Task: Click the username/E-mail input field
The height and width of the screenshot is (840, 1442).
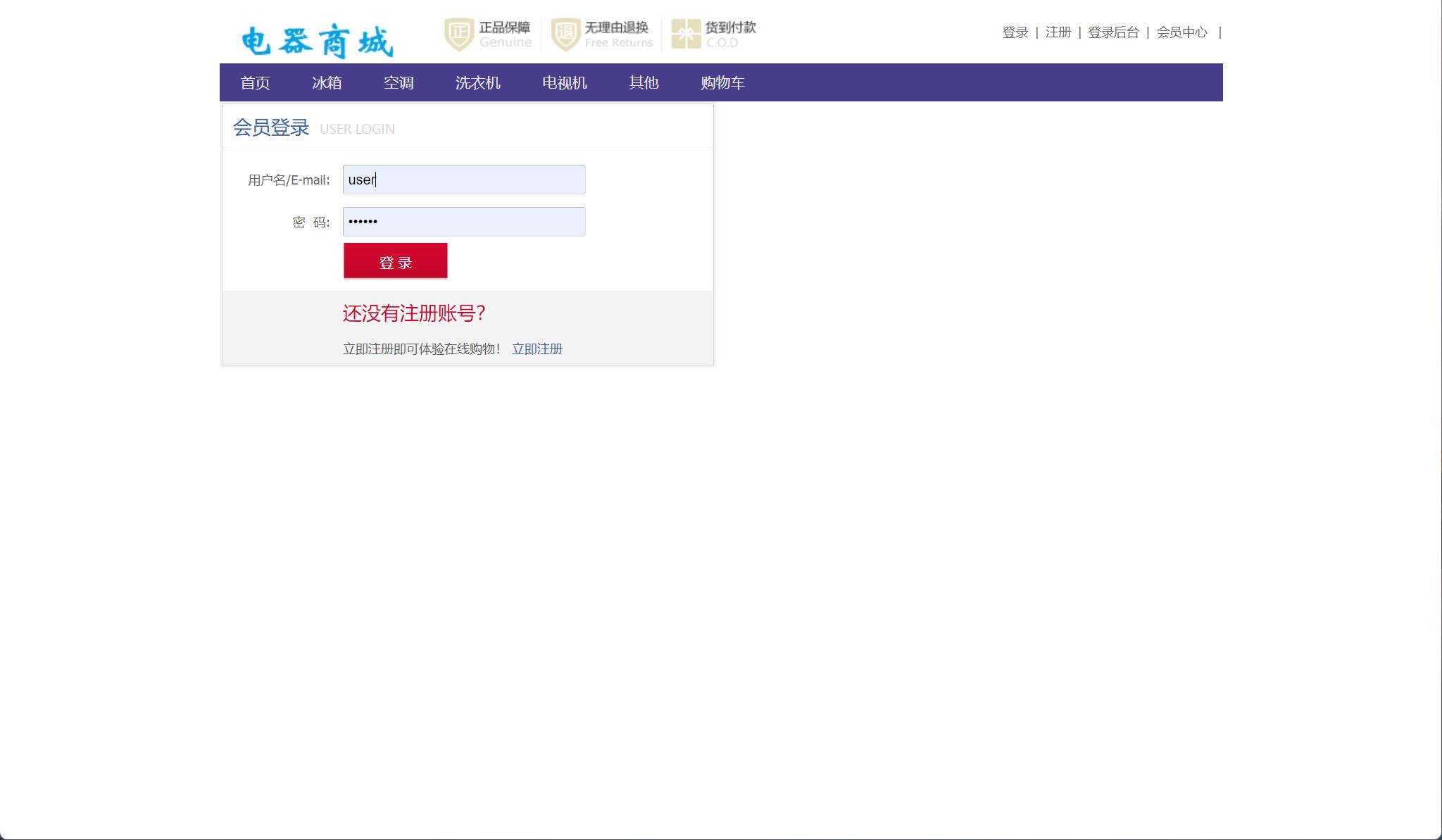Action: pos(463,180)
